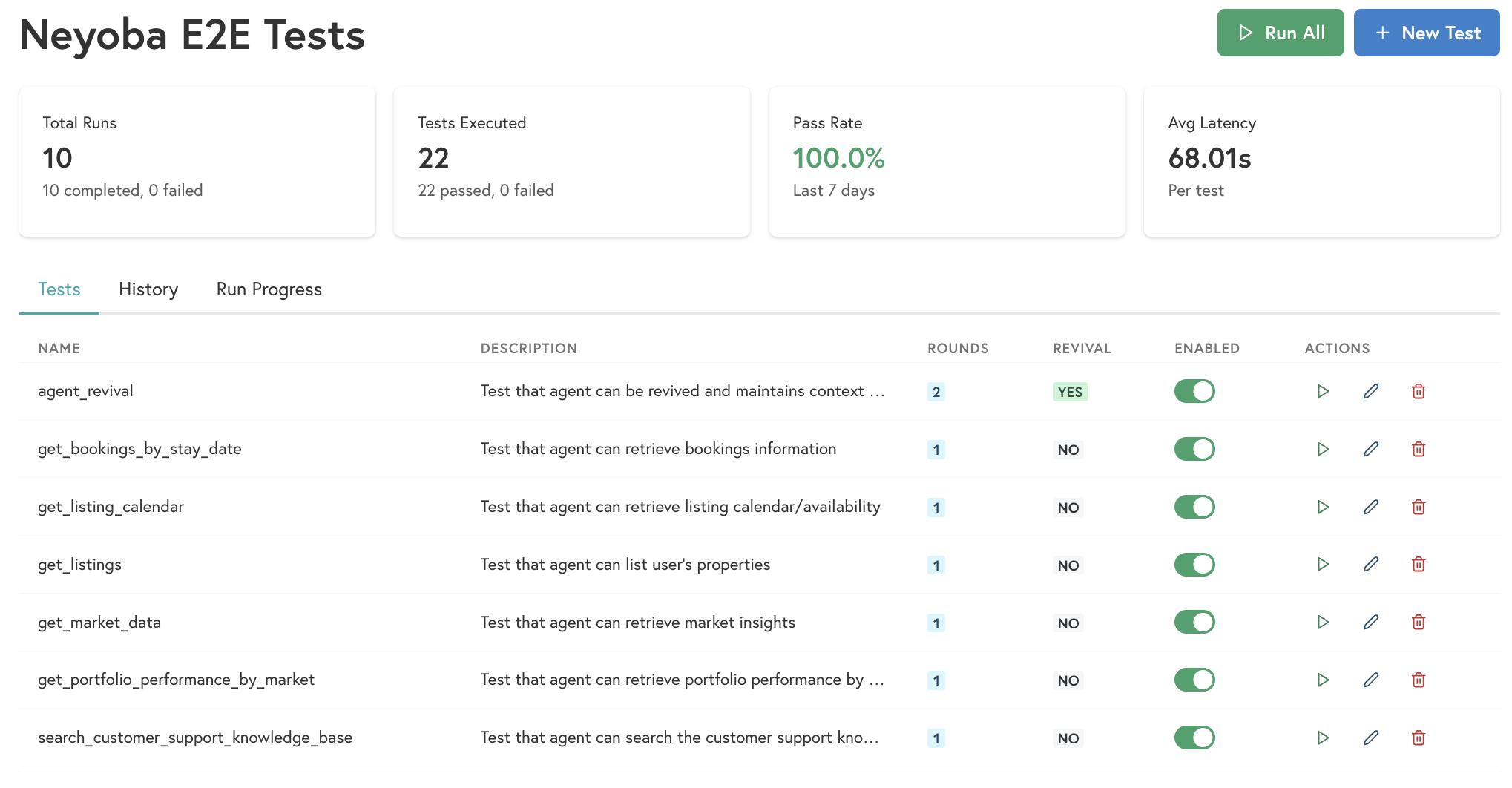The width and height of the screenshot is (1512, 788).
Task: Create a New Test
Action: (1426, 33)
